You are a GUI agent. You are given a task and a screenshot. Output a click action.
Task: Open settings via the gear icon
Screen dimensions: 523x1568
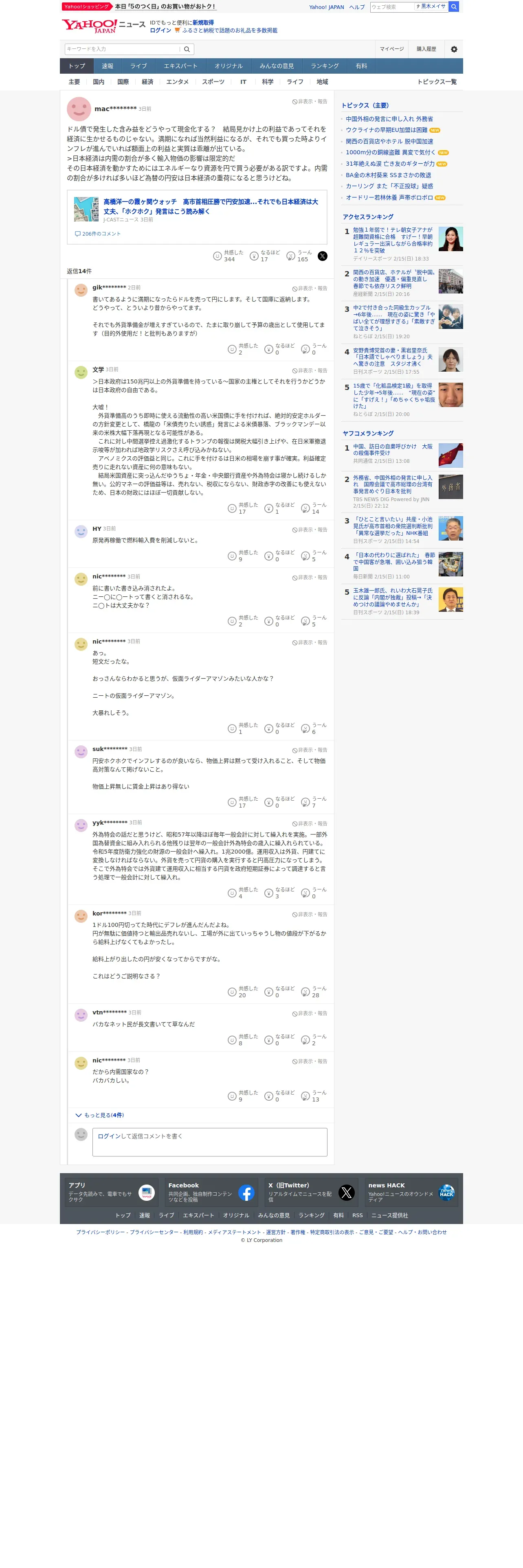(454, 49)
